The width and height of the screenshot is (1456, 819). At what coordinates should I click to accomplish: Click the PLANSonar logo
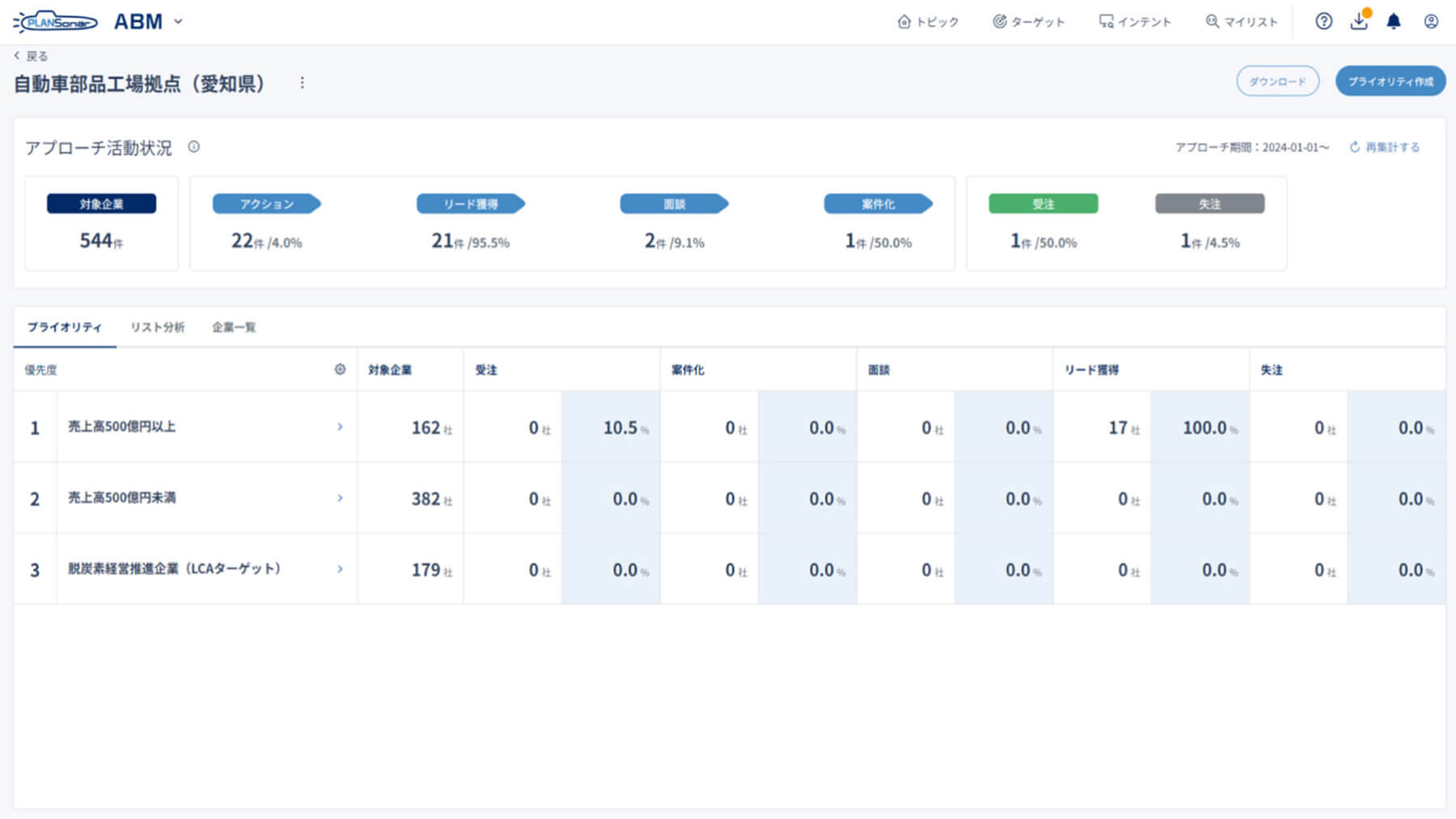coord(55,22)
